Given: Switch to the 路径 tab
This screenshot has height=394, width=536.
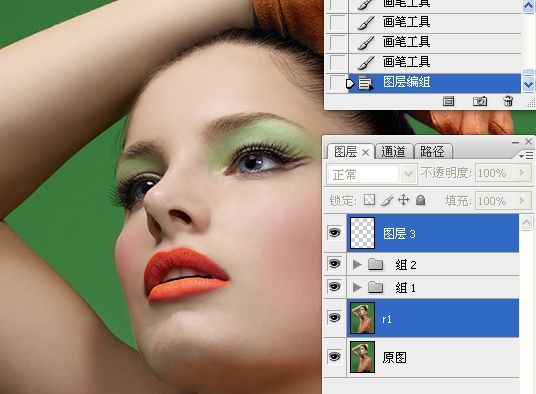Looking at the screenshot, I should (x=432, y=151).
